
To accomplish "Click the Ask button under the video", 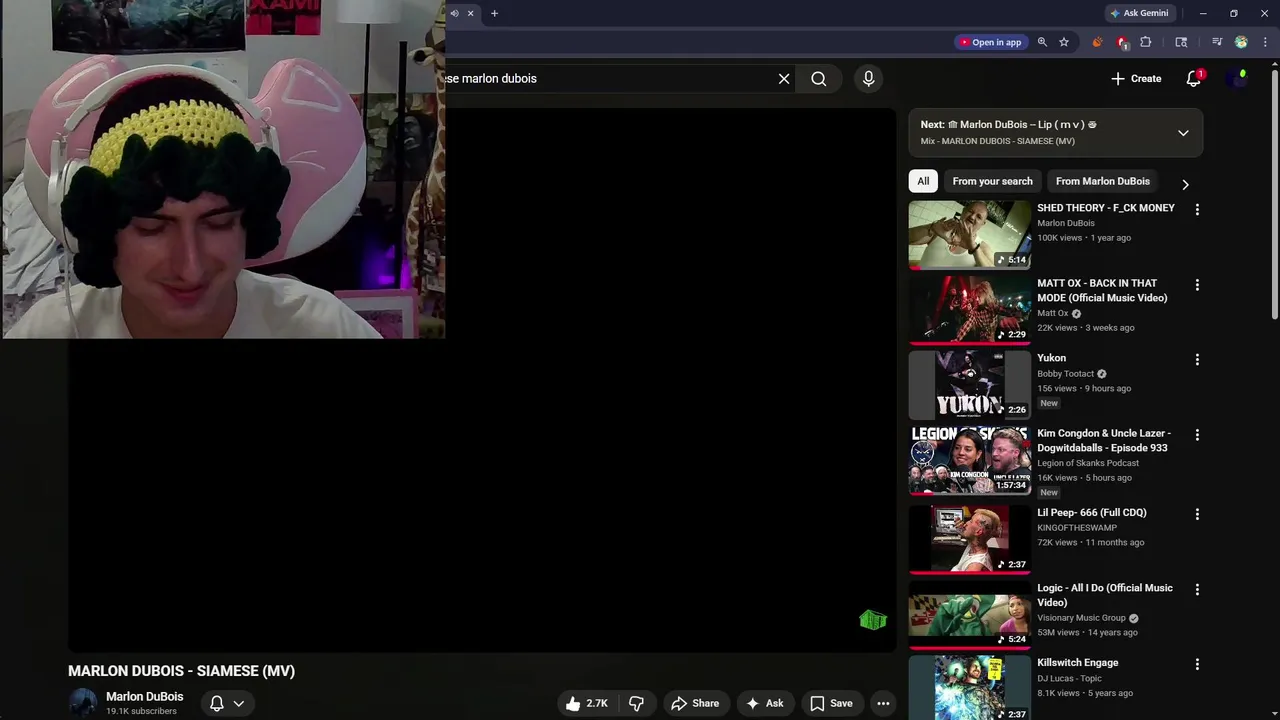I will 764,704.
